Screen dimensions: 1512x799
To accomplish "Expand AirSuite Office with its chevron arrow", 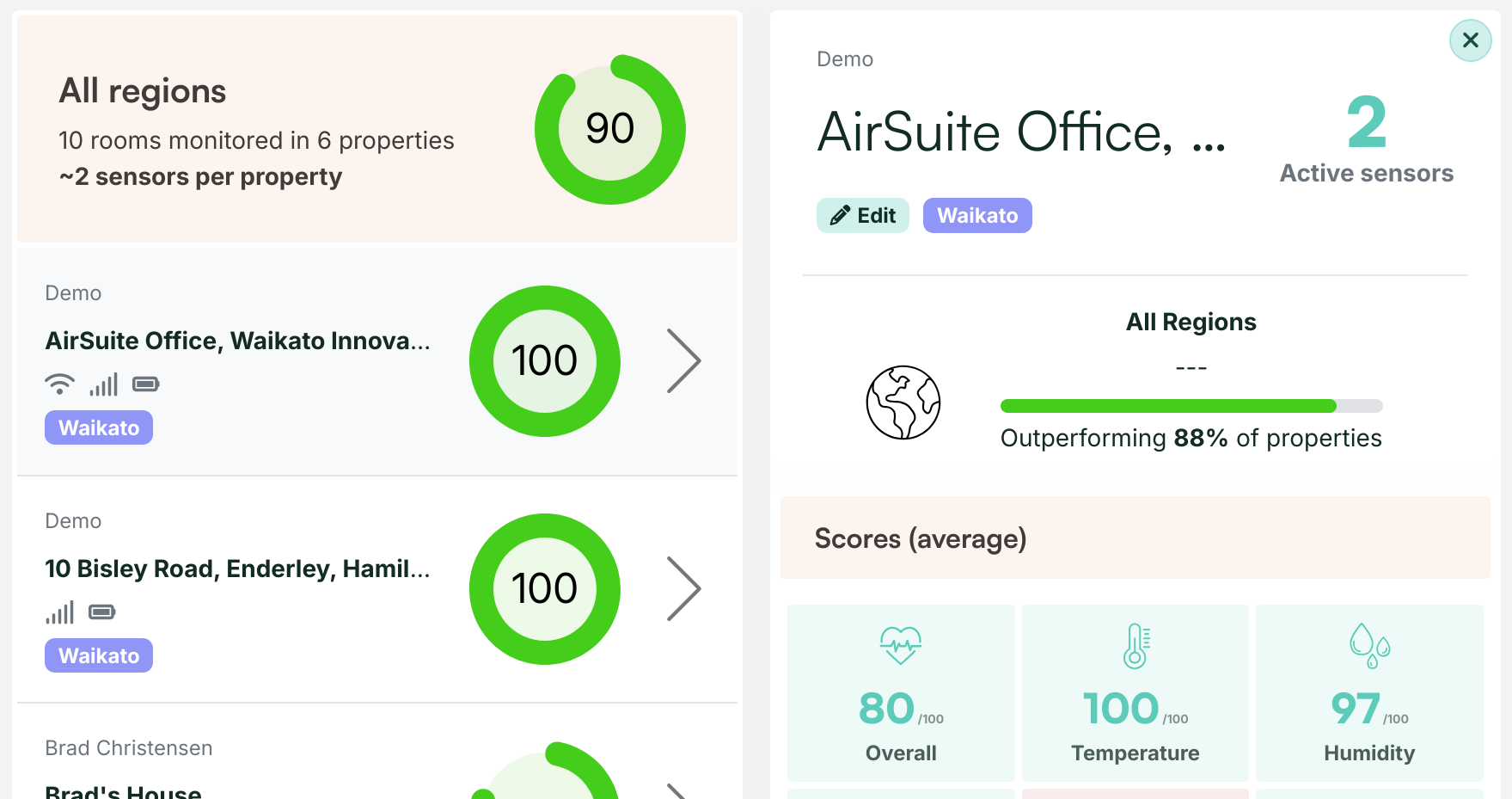I will click(x=683, y=361).
